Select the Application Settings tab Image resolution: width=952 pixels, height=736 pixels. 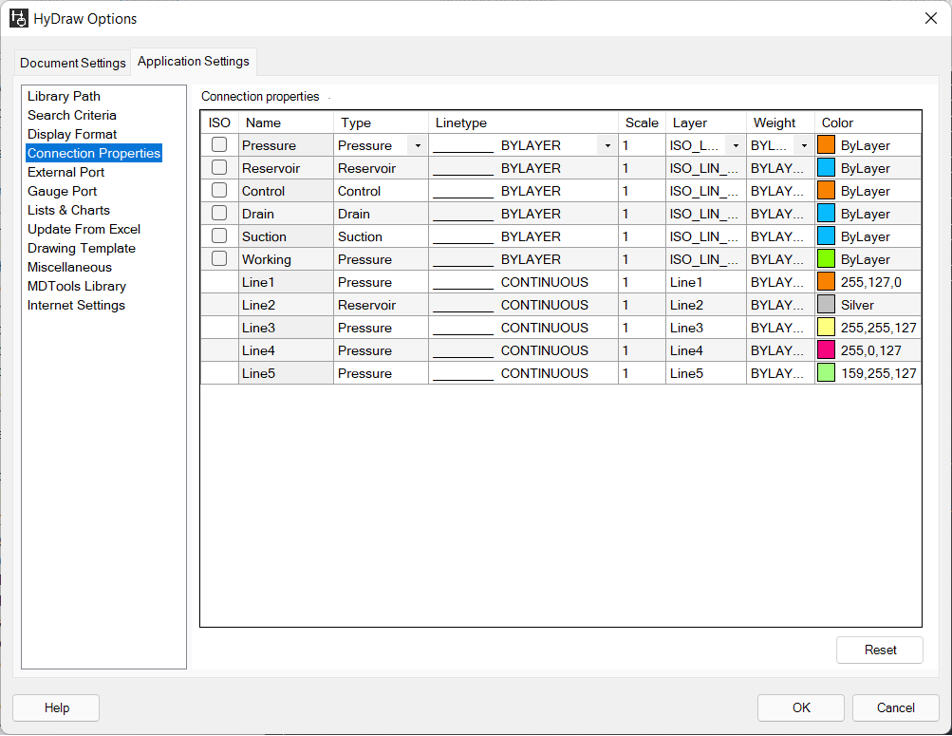pos(193,61)
